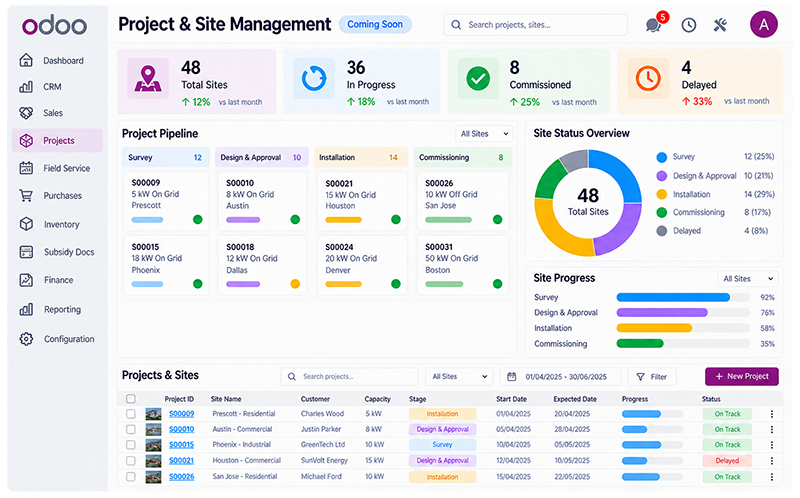This screenshot has height=498, width=800.
Task: Click the Survey 92% progress bar
Action: pos(683,297)
